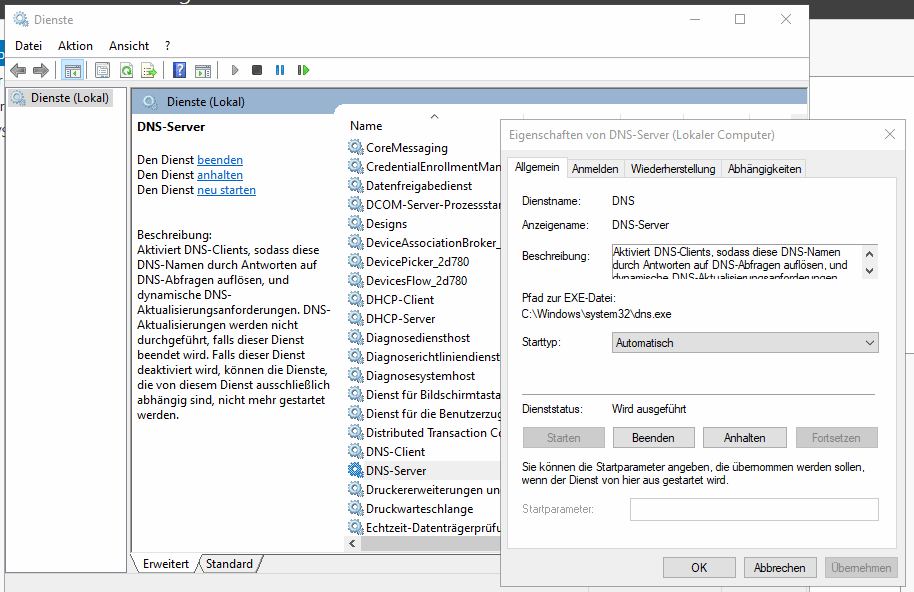Click the forward navigation arrow
The width and height of the screenshot is (914, 592).
[39, 70]
